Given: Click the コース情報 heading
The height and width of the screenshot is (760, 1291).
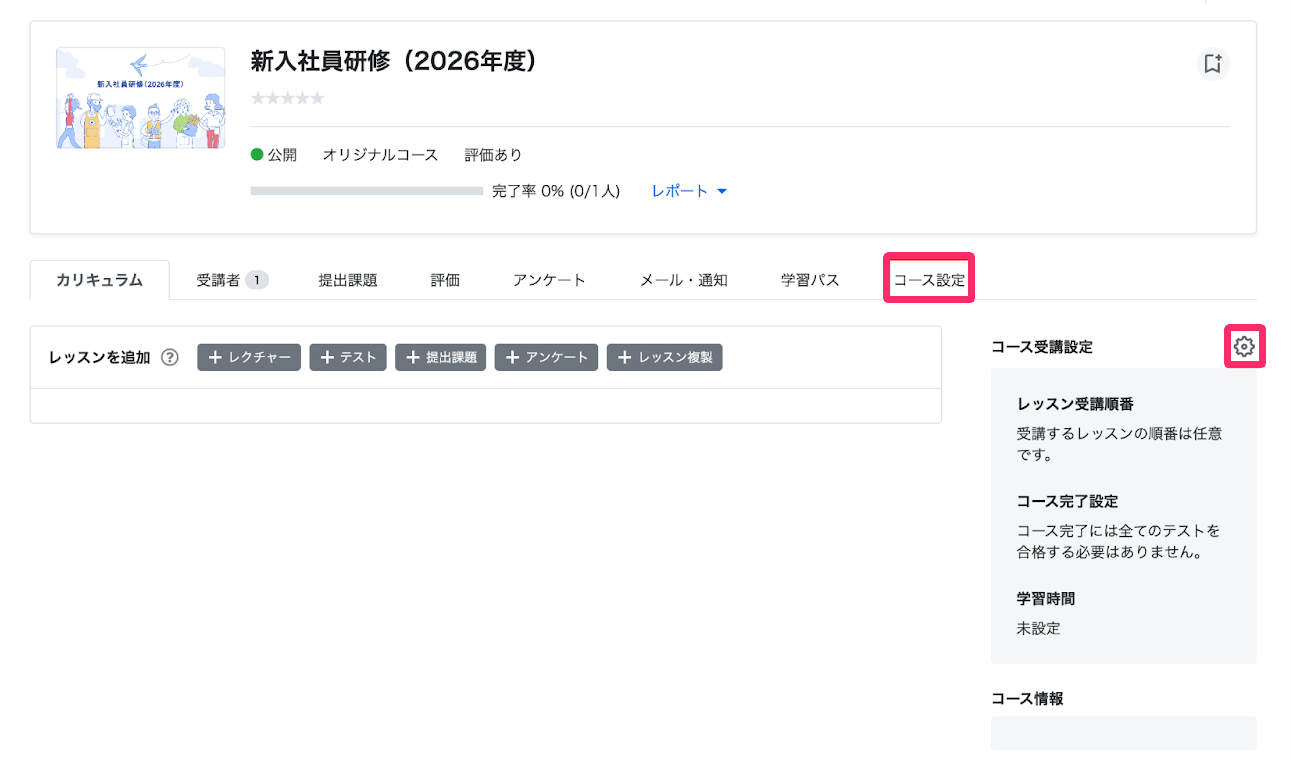Looking at the screenshot, I should pos(1027,699).
